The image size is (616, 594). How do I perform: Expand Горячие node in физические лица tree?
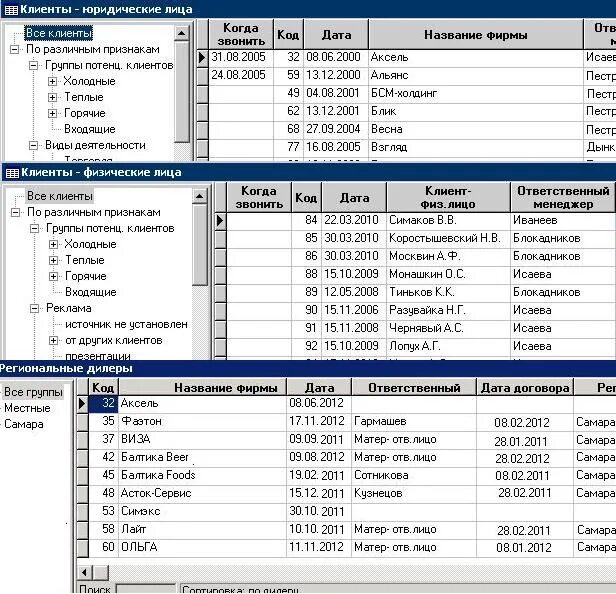point(53,276)
